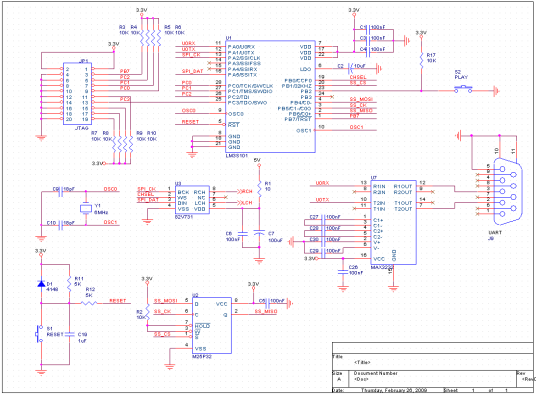This screenshot has height=394, width=536.
Task: Click the M25P32 flash memory U2 block
Action: 212,326
